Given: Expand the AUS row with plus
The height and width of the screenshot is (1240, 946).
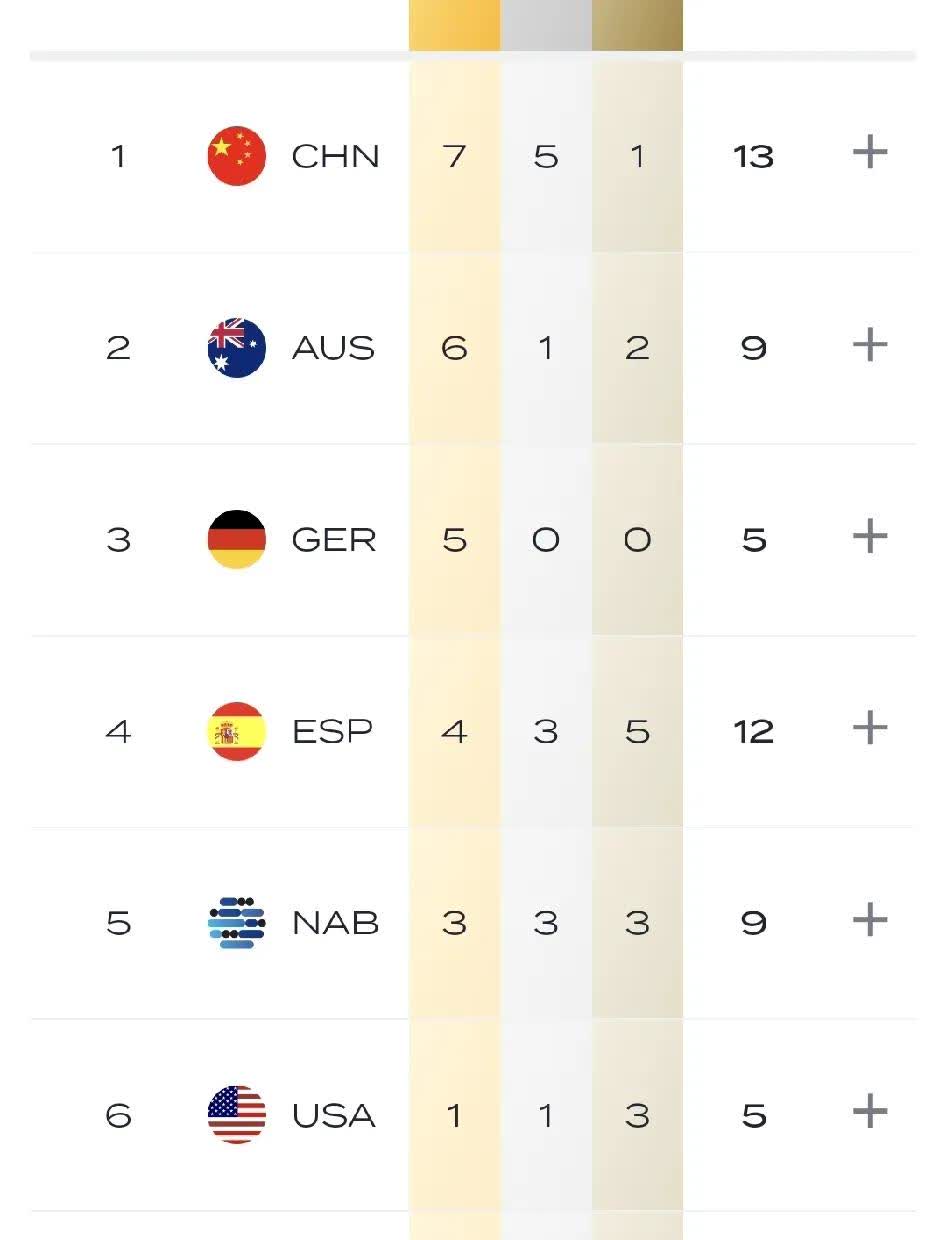Looking at the screenshot, I should (x=870, y=345).
